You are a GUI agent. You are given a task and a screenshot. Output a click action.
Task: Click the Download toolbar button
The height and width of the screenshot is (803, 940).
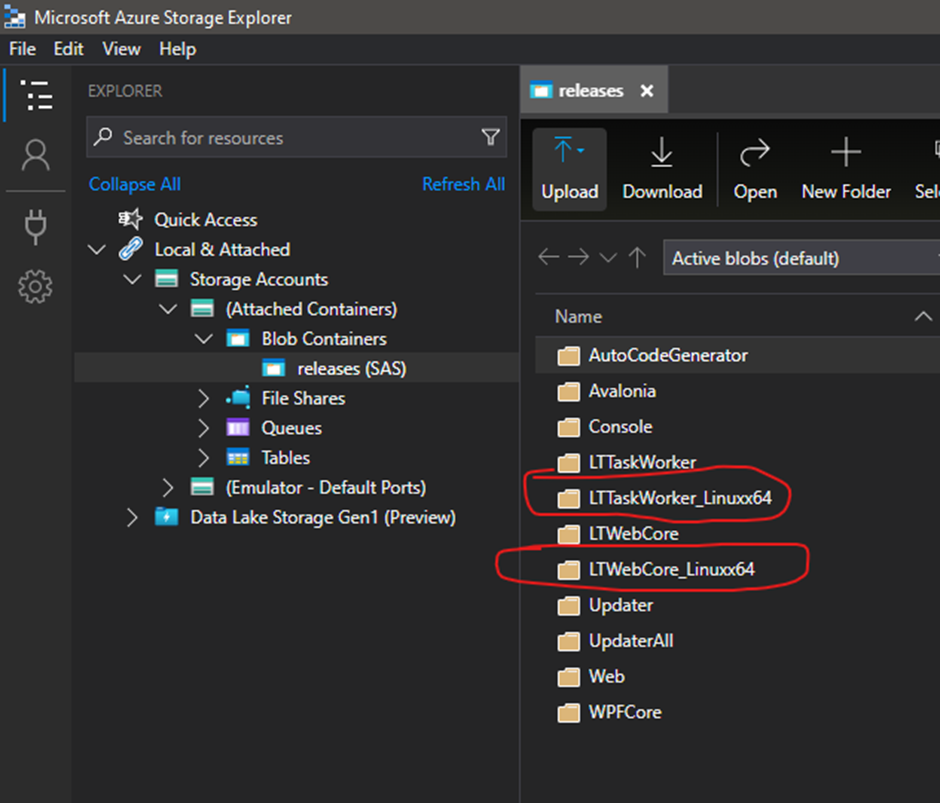click(662, 169)
